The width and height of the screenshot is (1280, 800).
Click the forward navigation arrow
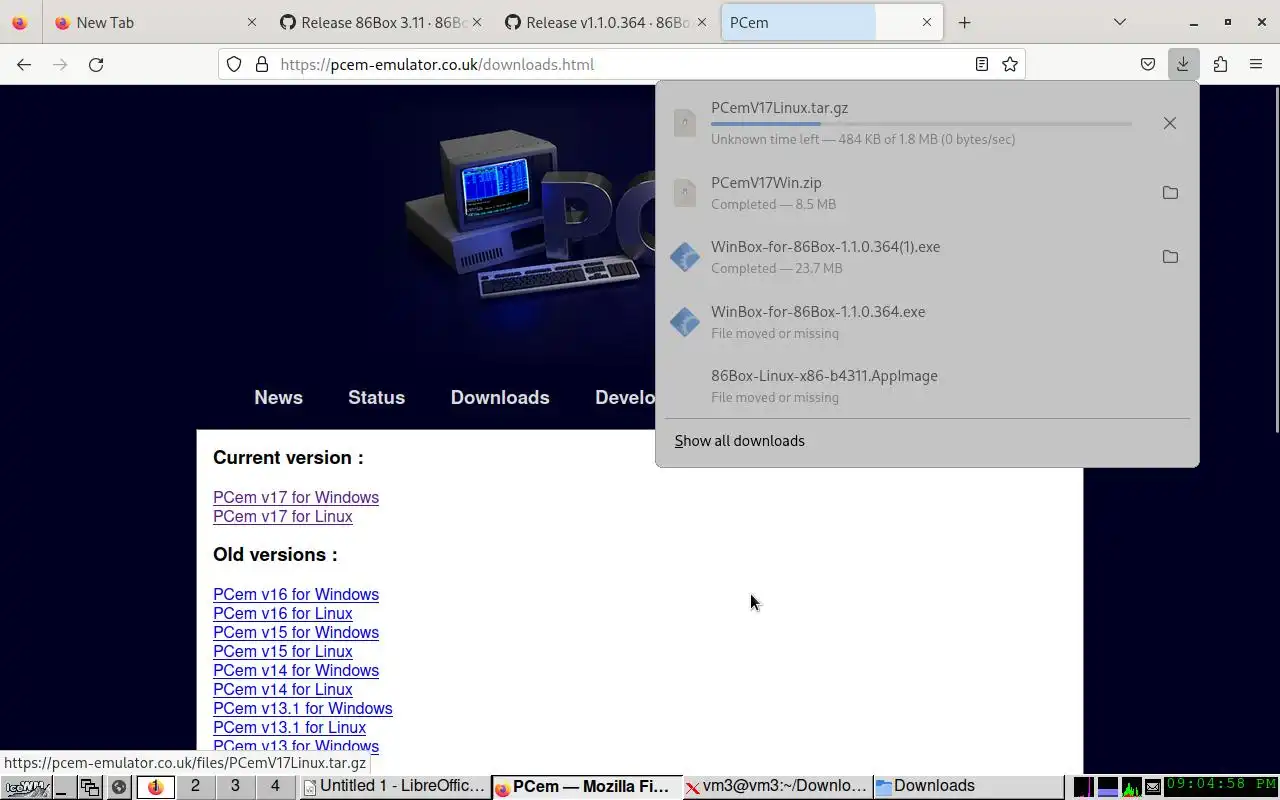(x=60, y=64)
